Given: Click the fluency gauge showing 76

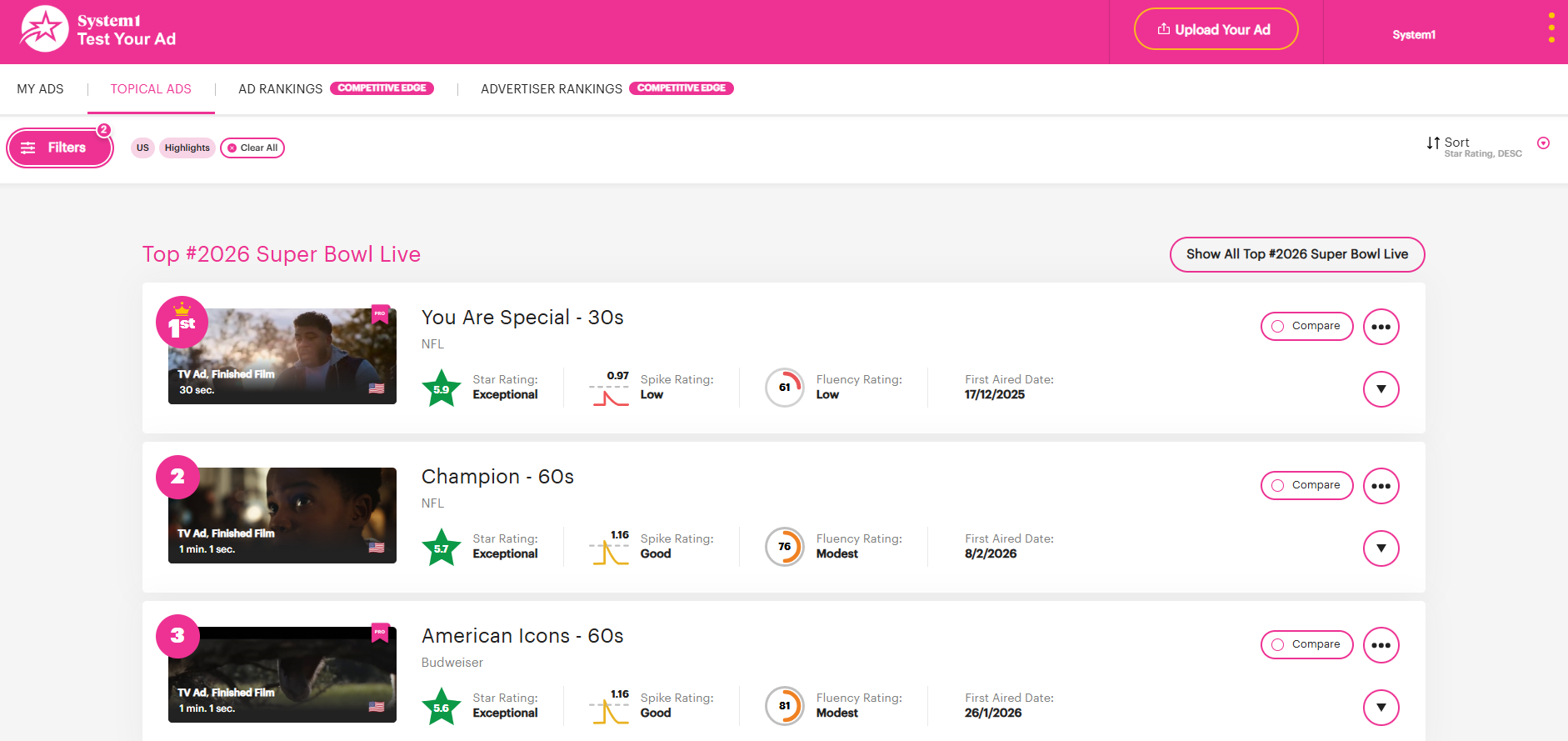Looking at the screenshot, I should pyautogui.click(x=785, y=547).
